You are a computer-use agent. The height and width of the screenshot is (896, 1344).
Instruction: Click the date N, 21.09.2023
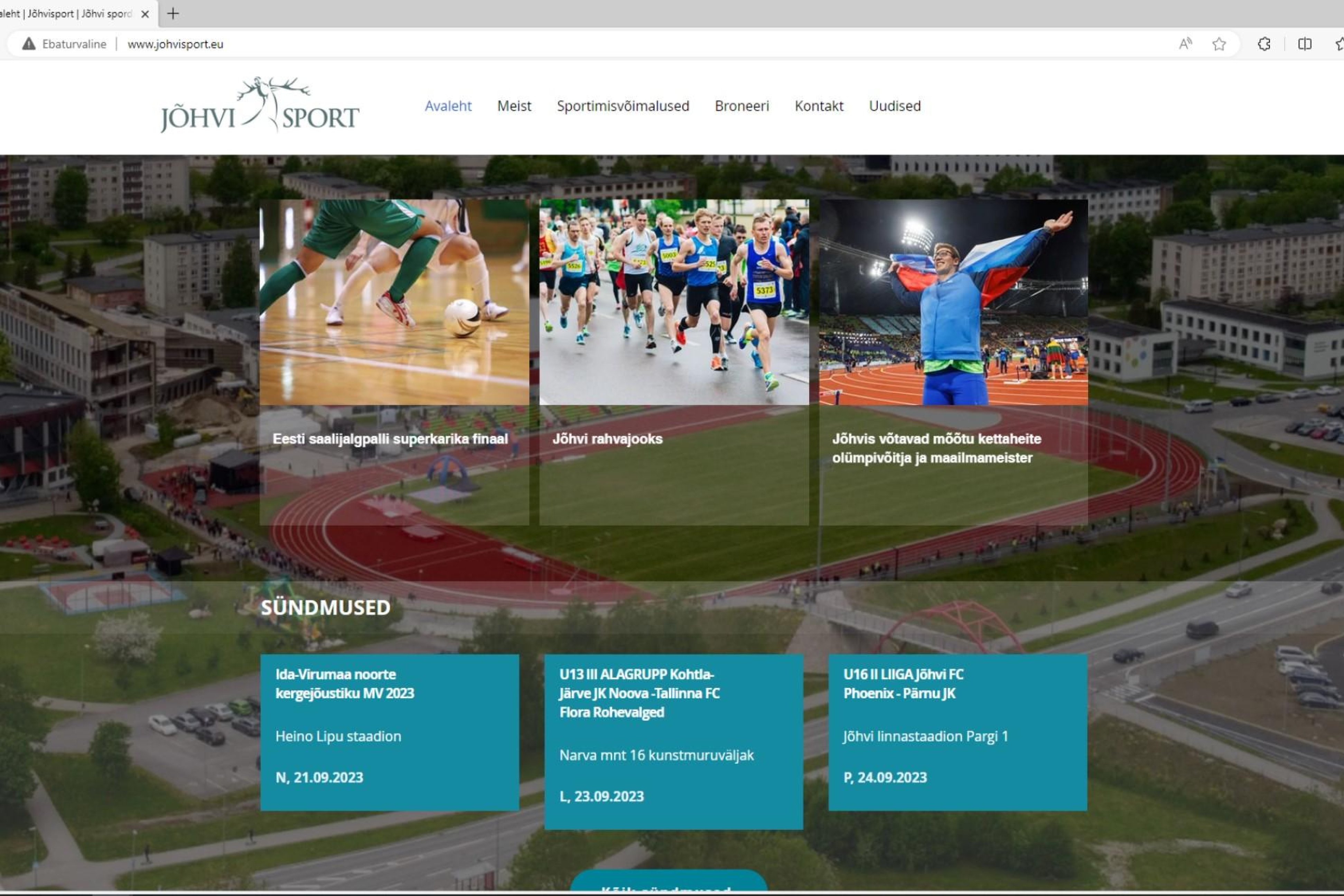319,777
